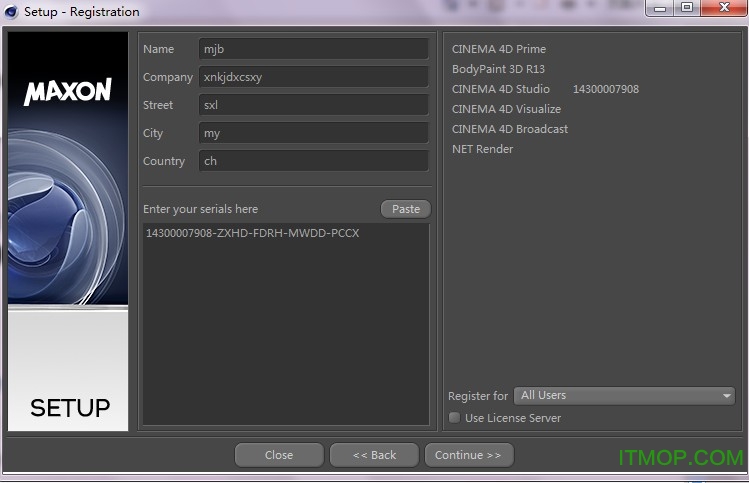Enable the Use License Server checkbox
This screenshot has height=483, width=749.
(x=455, y=418)
